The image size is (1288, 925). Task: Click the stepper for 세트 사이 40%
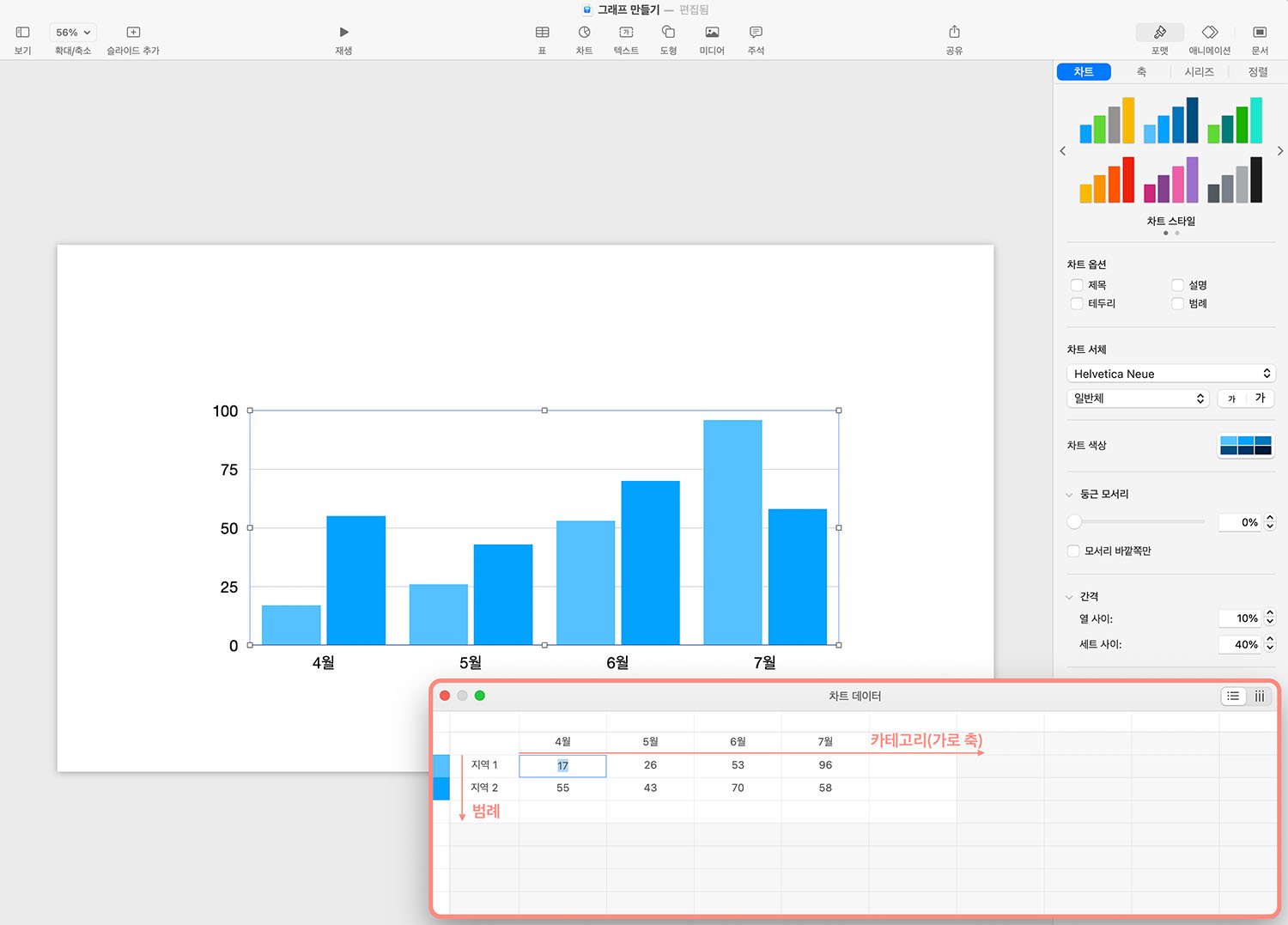pos(1270,644)
